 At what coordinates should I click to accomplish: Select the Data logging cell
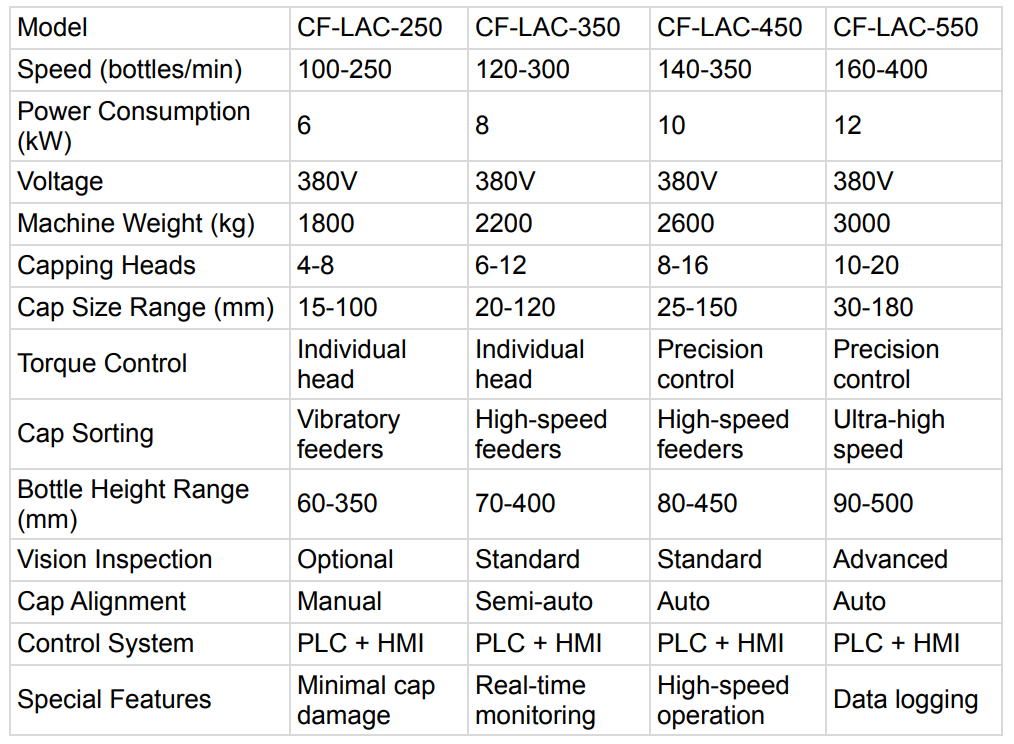coord(905,700)
